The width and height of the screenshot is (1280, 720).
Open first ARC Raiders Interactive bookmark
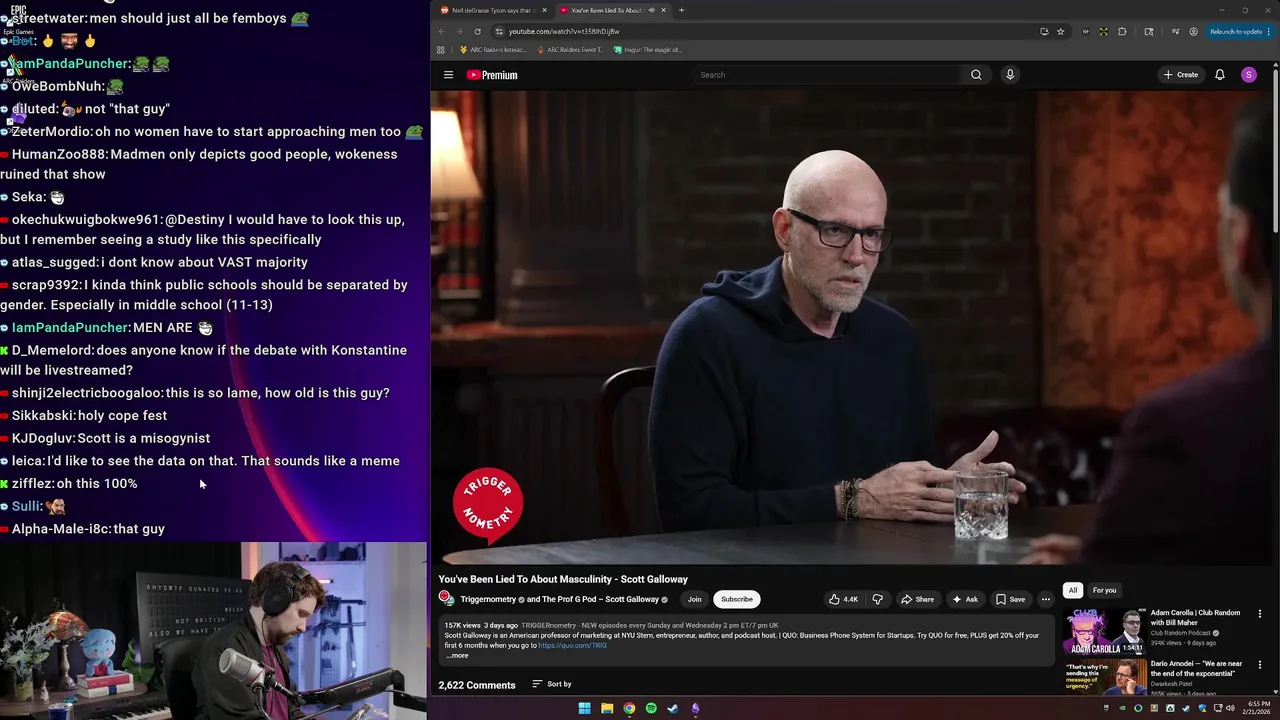click(492, 49)
